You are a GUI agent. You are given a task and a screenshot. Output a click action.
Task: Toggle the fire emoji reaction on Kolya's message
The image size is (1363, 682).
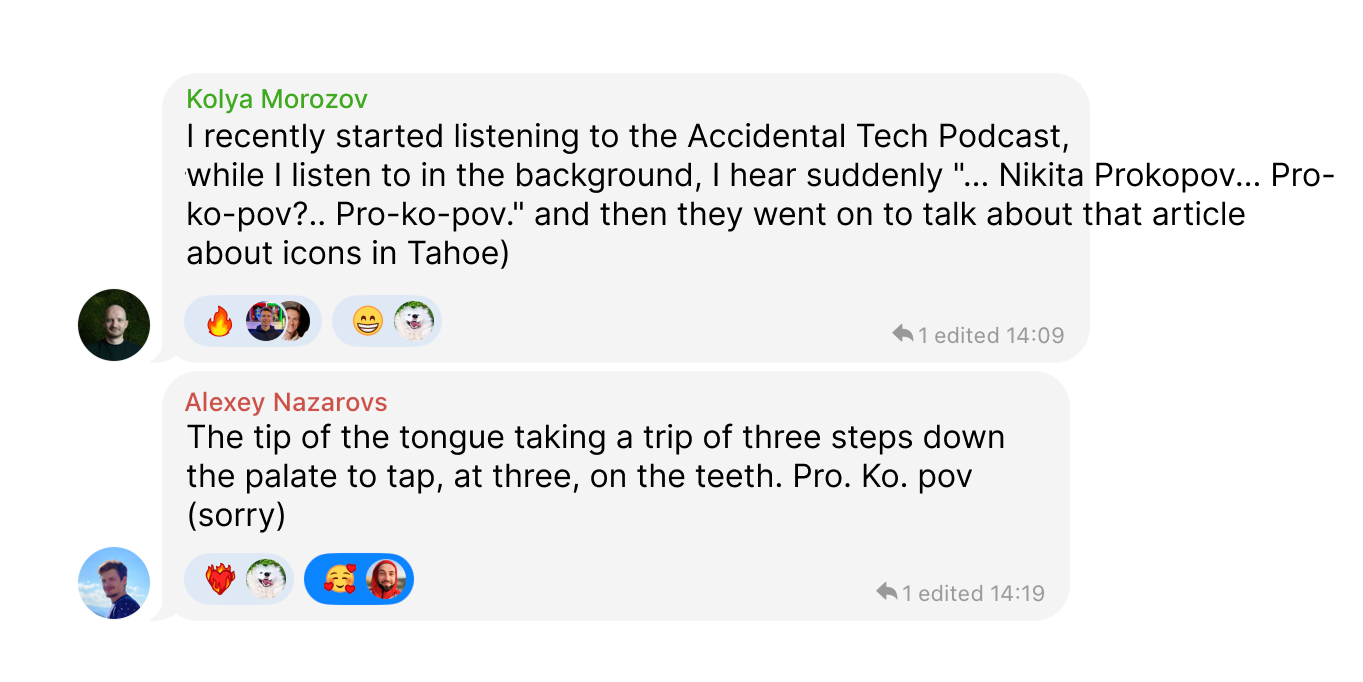(219, 322)
